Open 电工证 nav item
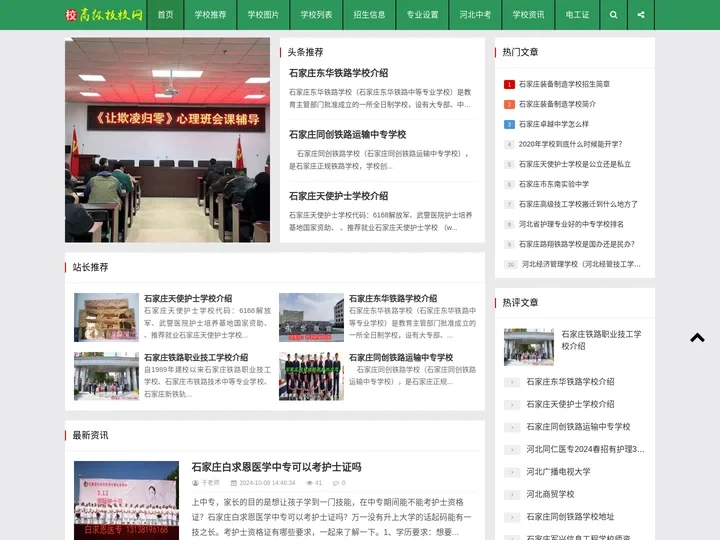 (x=577, y=15)
